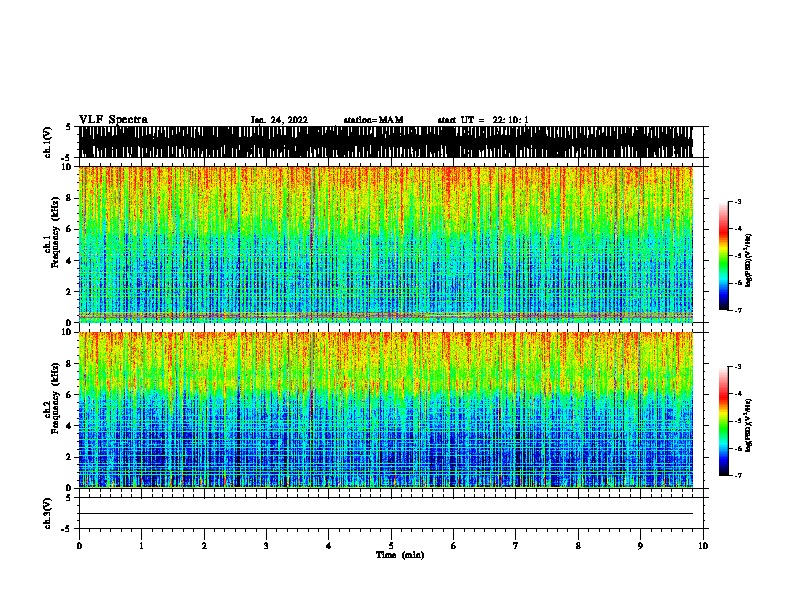Click the ch.3(V) axis label

(48, 513)
